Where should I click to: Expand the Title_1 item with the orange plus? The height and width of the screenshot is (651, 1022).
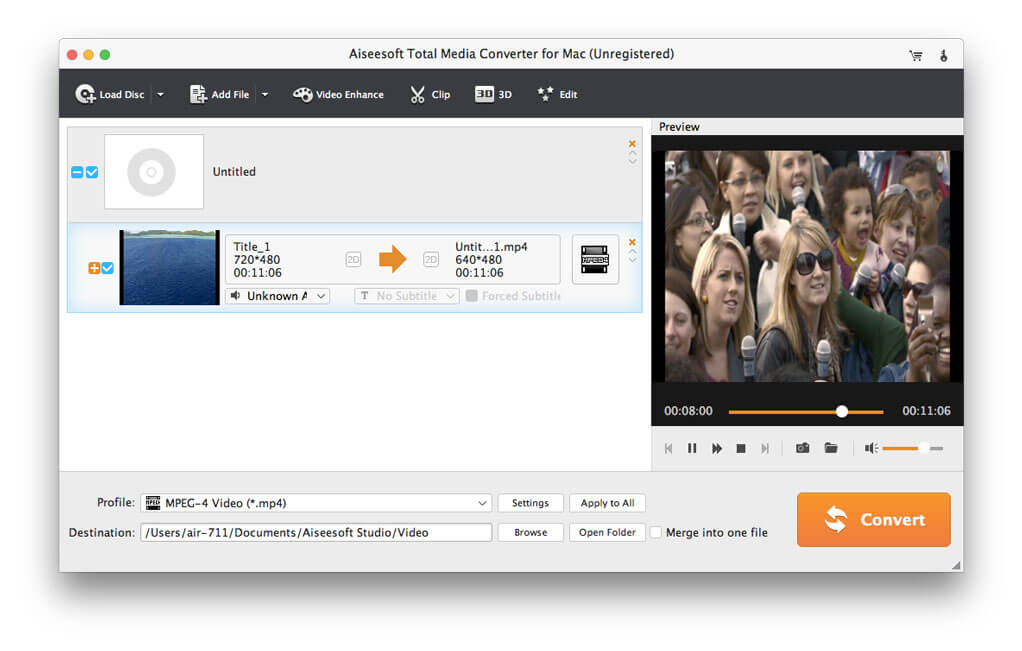94,268
